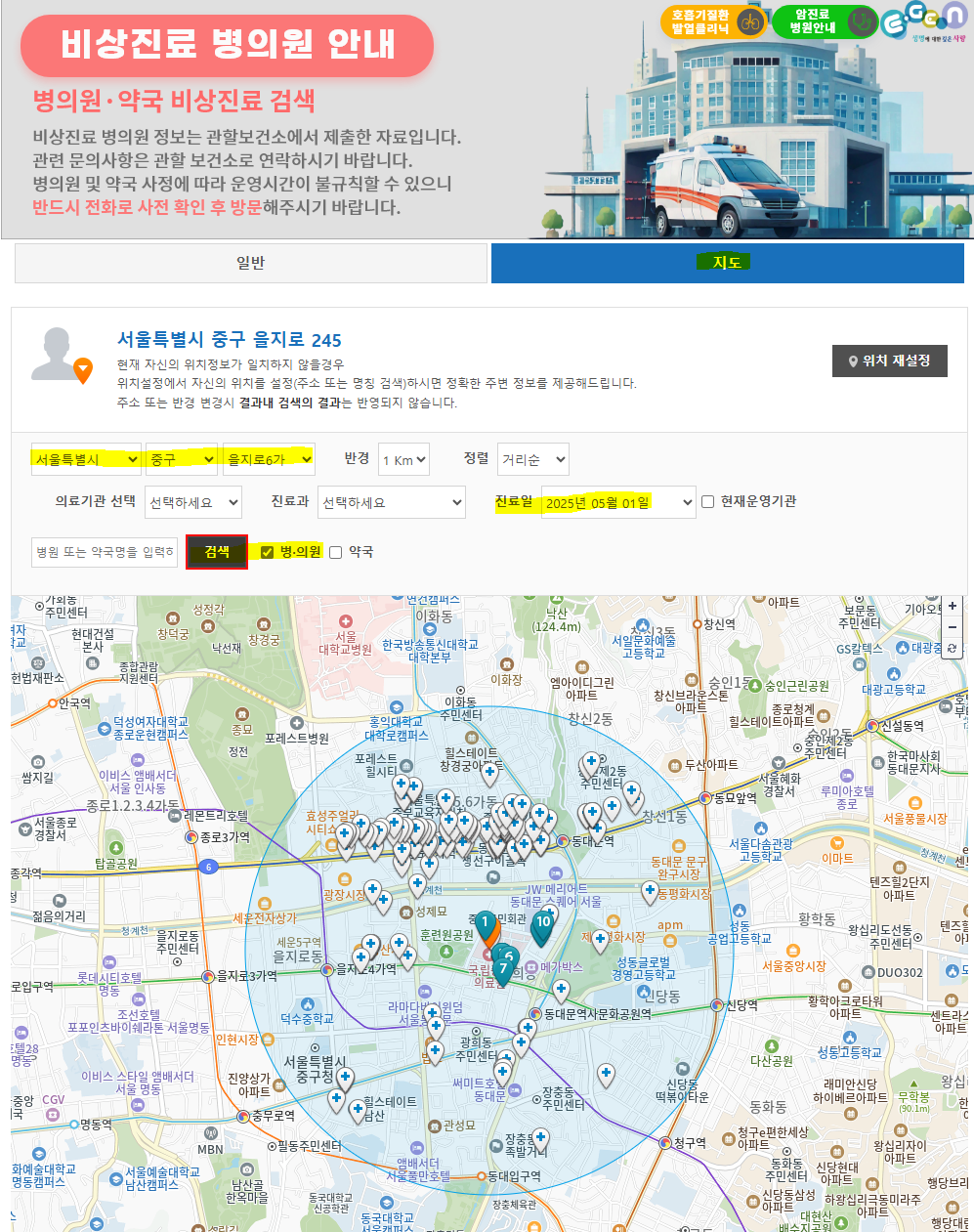This screenshot has height=1232, width=974.
Task: Switch to the 지도 tab
Action: [727, 263]
